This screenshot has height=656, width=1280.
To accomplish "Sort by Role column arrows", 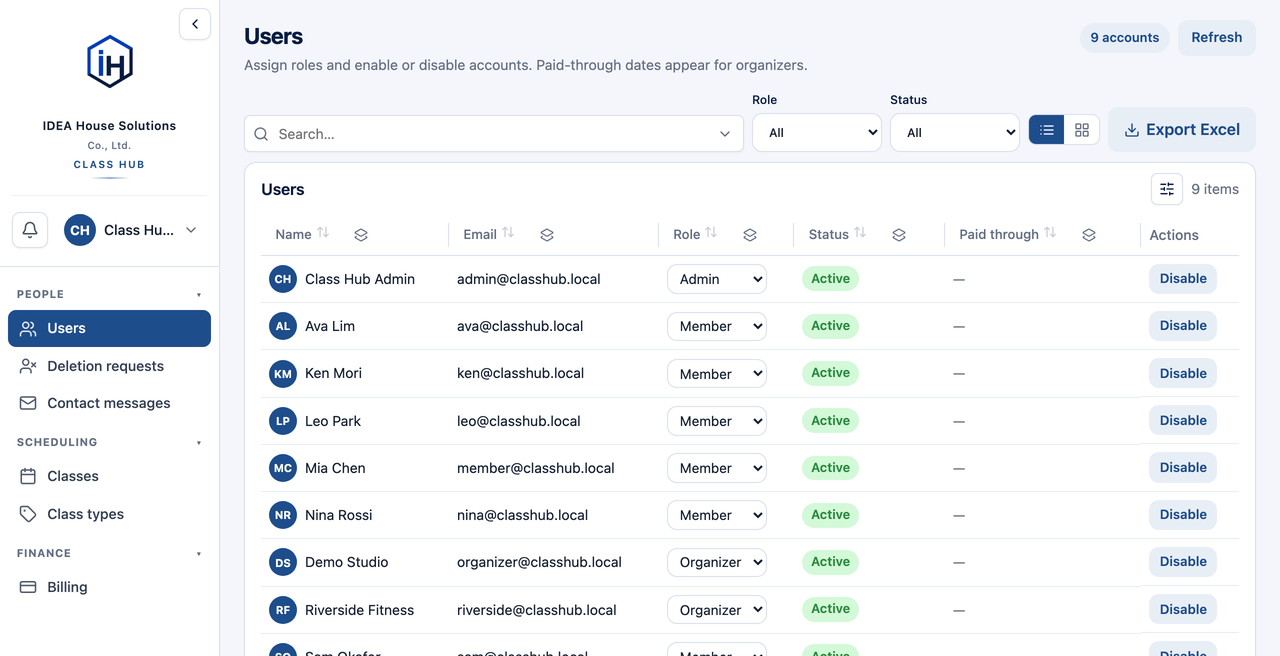I will click(711, 233).
